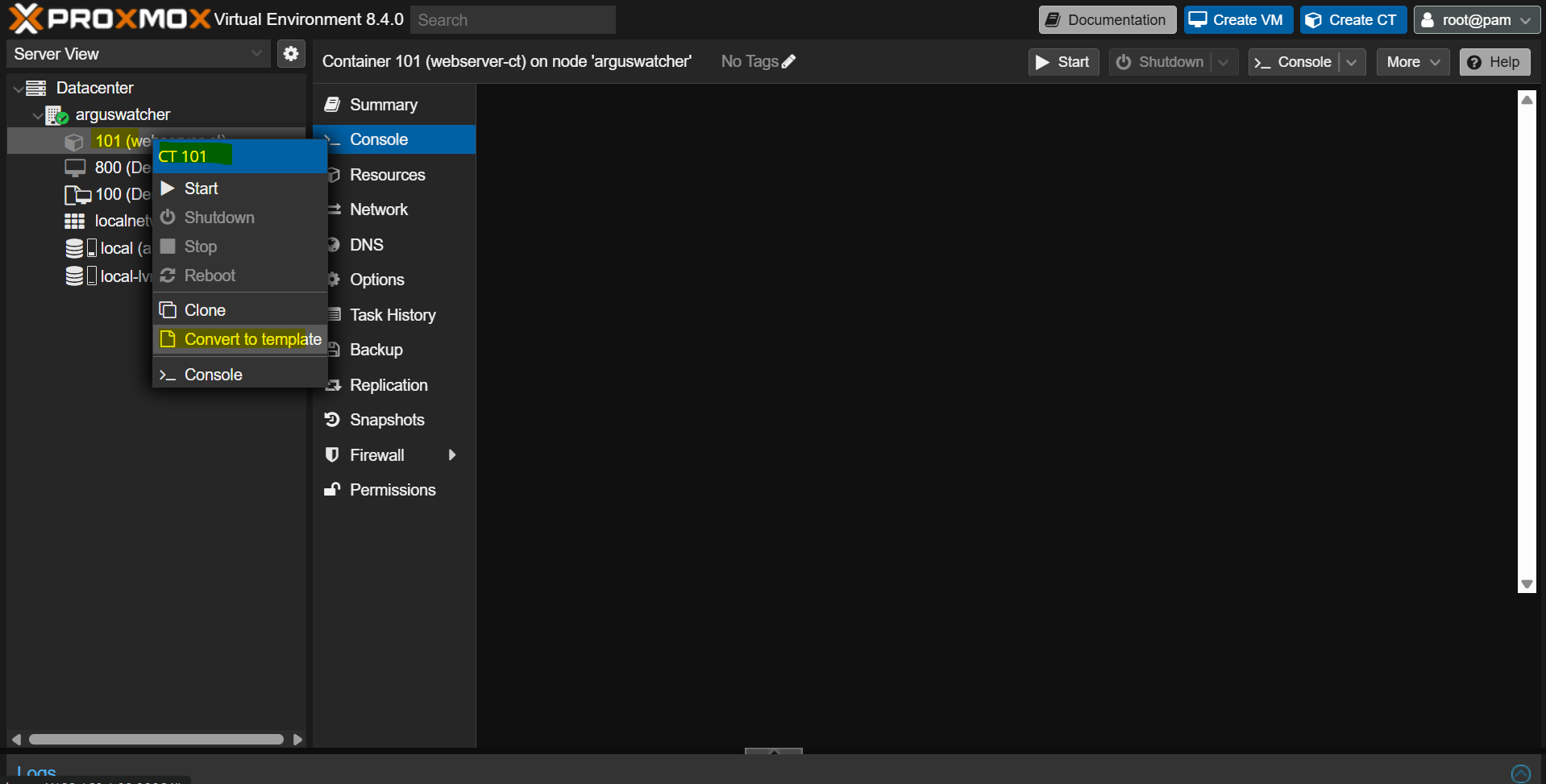Click the Network exchange icon

335,209
